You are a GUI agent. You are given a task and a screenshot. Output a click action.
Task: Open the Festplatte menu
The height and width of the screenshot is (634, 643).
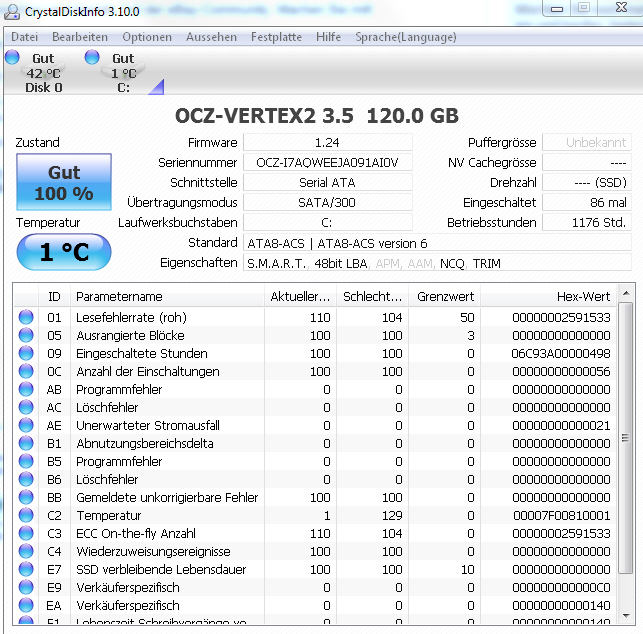[x=276, y=37]
